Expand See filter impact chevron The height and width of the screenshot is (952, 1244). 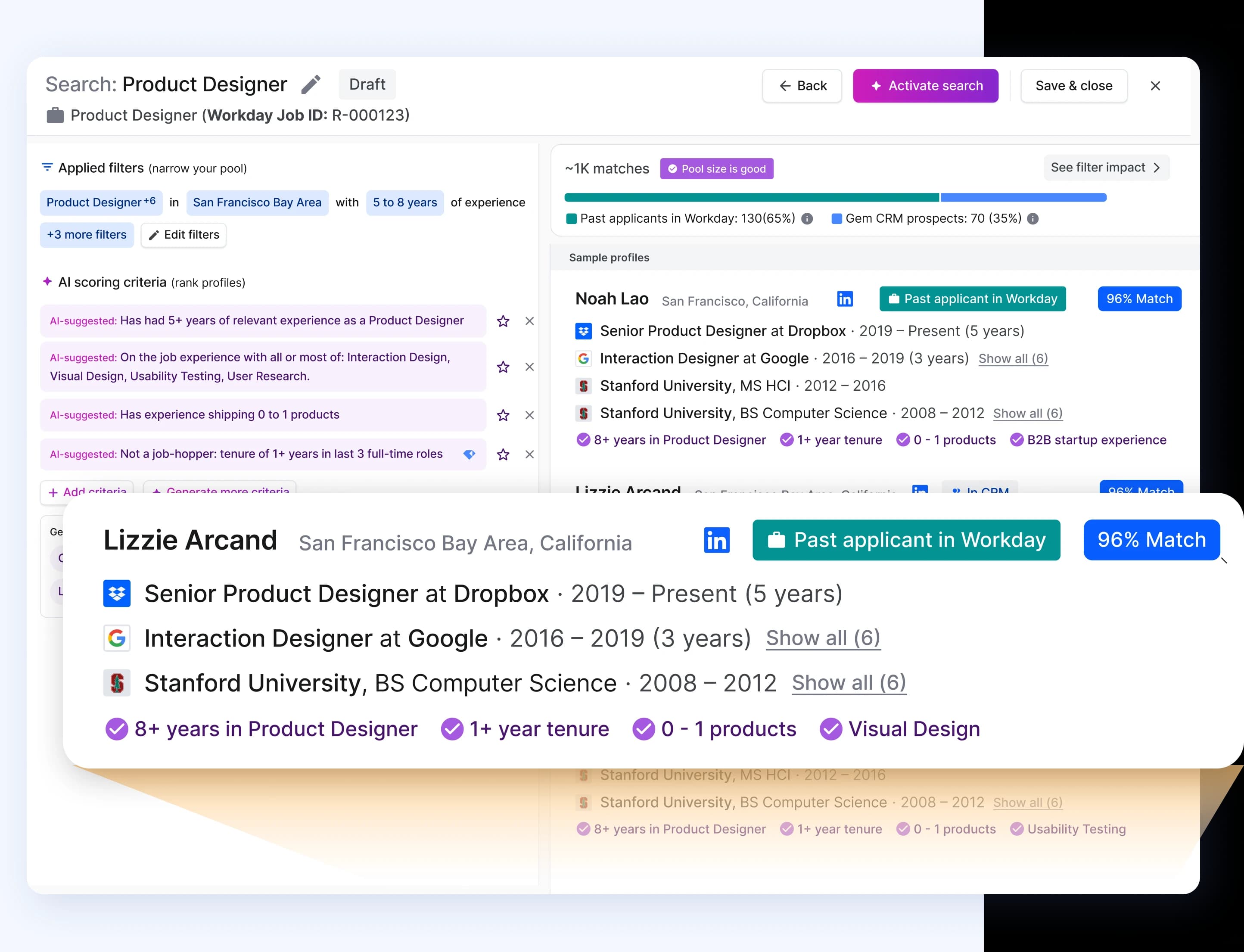pyautogui.click(x=1156, y=168)
